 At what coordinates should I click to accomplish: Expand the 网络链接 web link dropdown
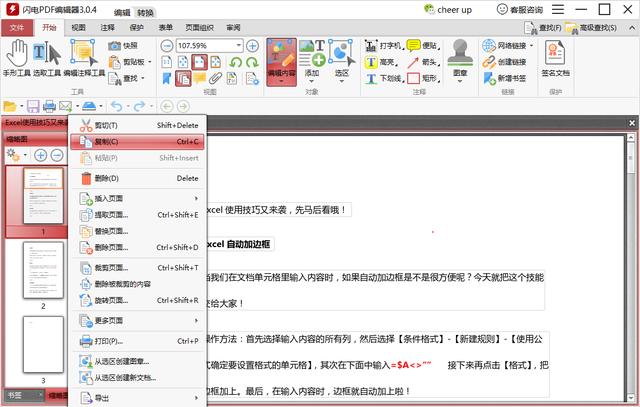point(531,46)
